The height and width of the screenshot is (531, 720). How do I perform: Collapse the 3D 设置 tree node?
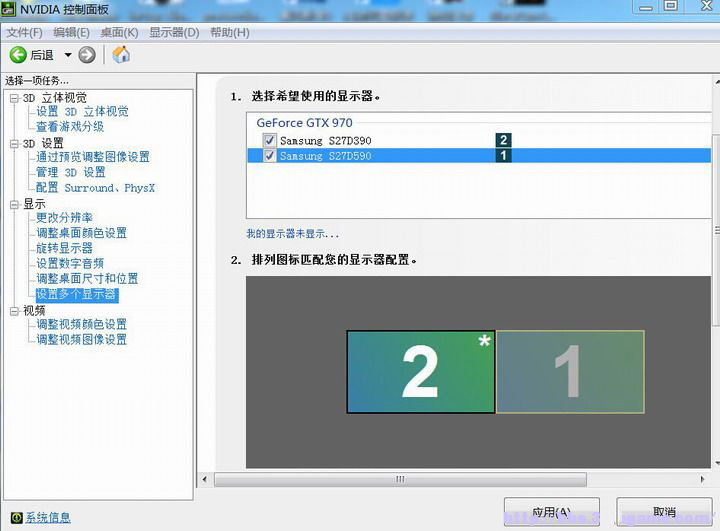(x=15, y=144)
